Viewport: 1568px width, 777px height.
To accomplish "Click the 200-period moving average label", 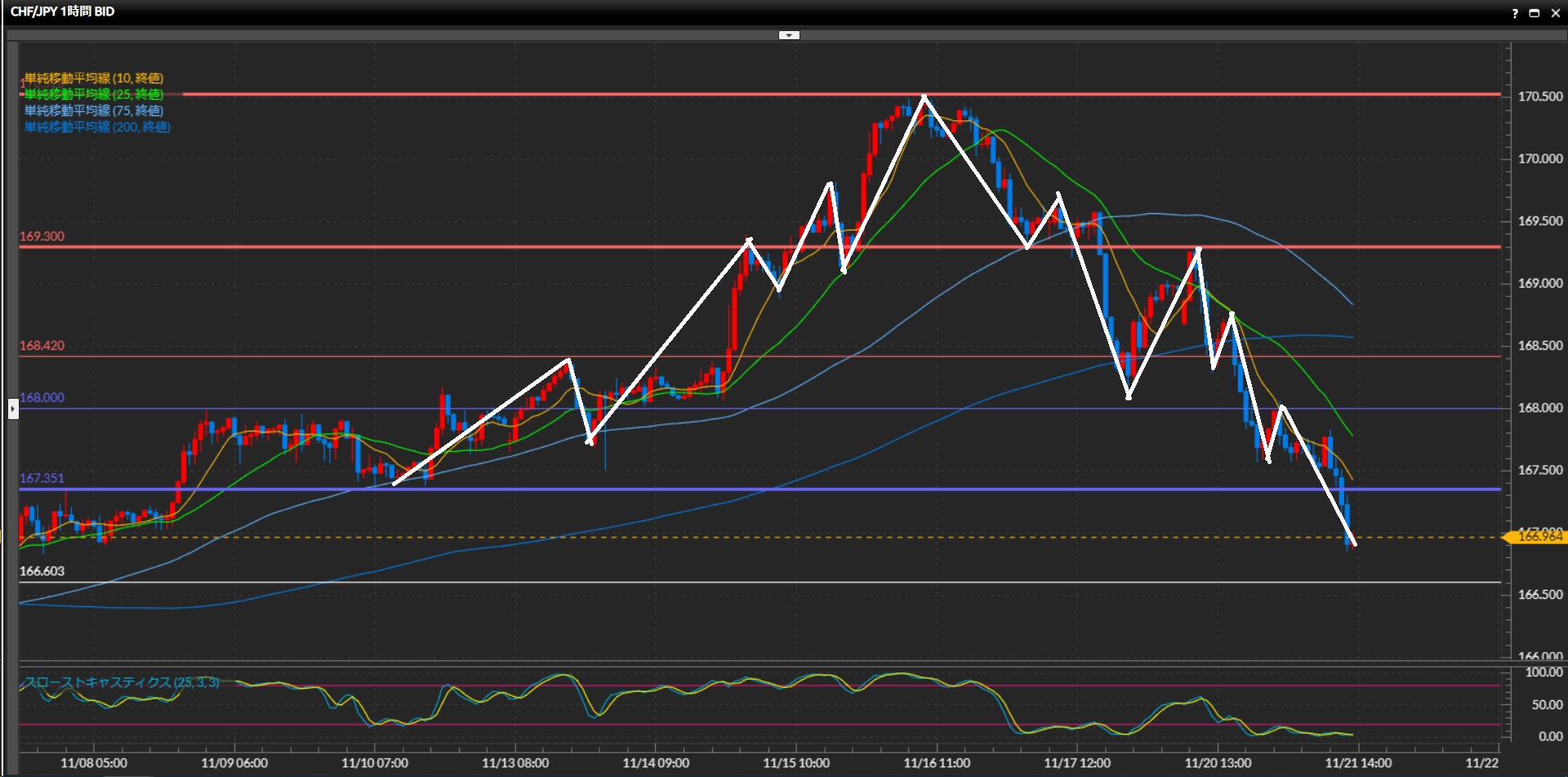I will pyautogui.click(x=96, y=127).
